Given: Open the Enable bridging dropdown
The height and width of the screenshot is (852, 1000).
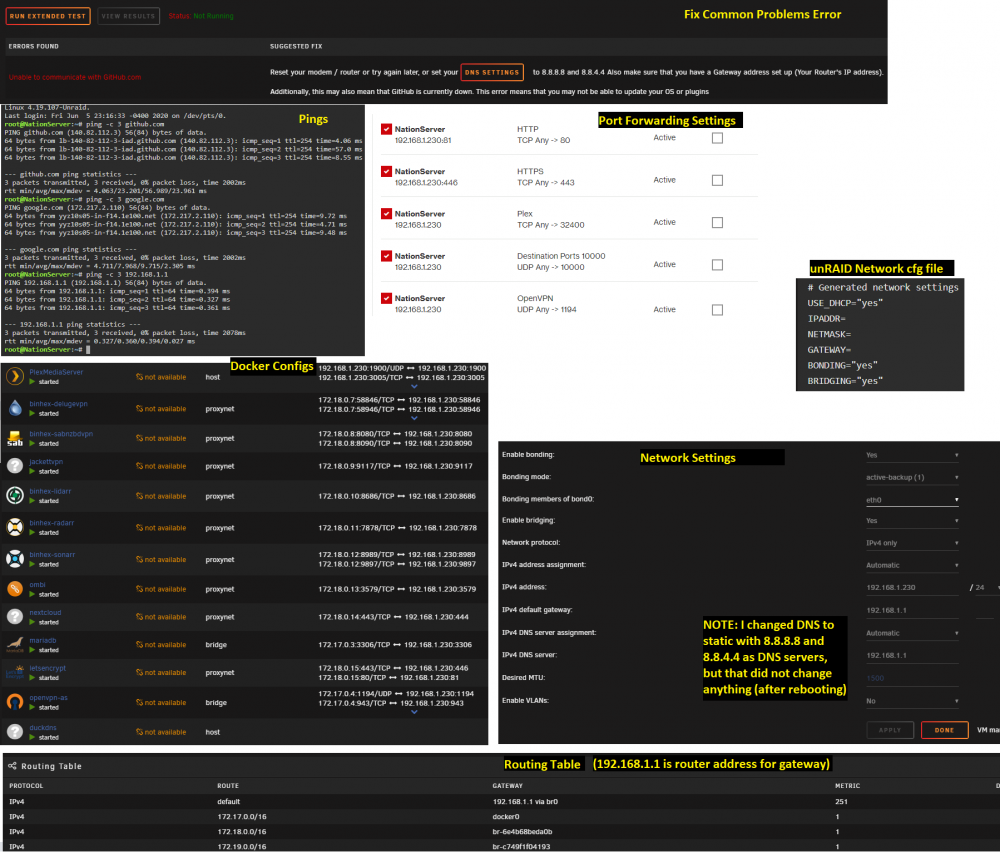Looking at the screenshot, I should point(912,521).
